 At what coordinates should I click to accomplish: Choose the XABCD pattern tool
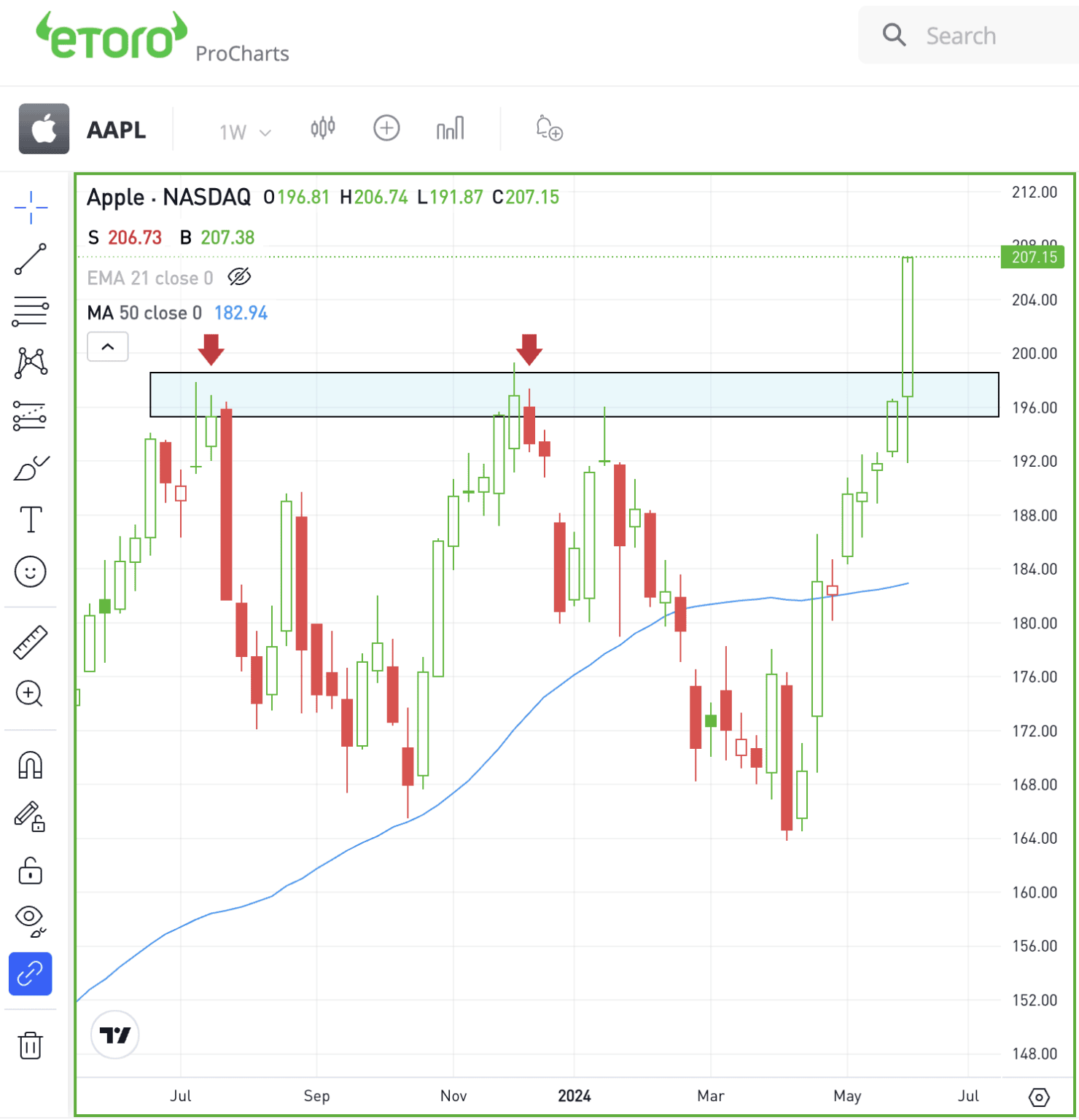(31, 363)
